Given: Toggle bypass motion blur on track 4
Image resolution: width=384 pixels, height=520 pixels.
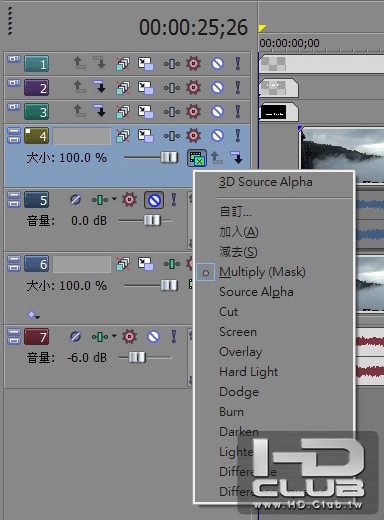Looking at the screenshot, I should click(x=123, y=136).
